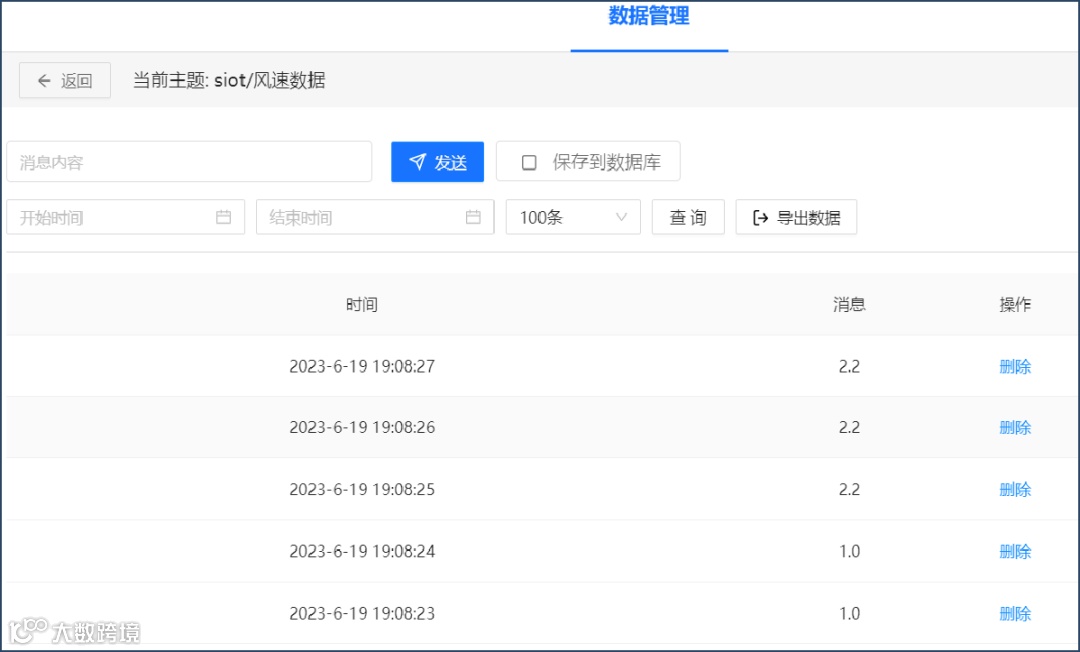Click the 时间 column header
Screen dimensions: 1080x652
click(x=362, y=304)
